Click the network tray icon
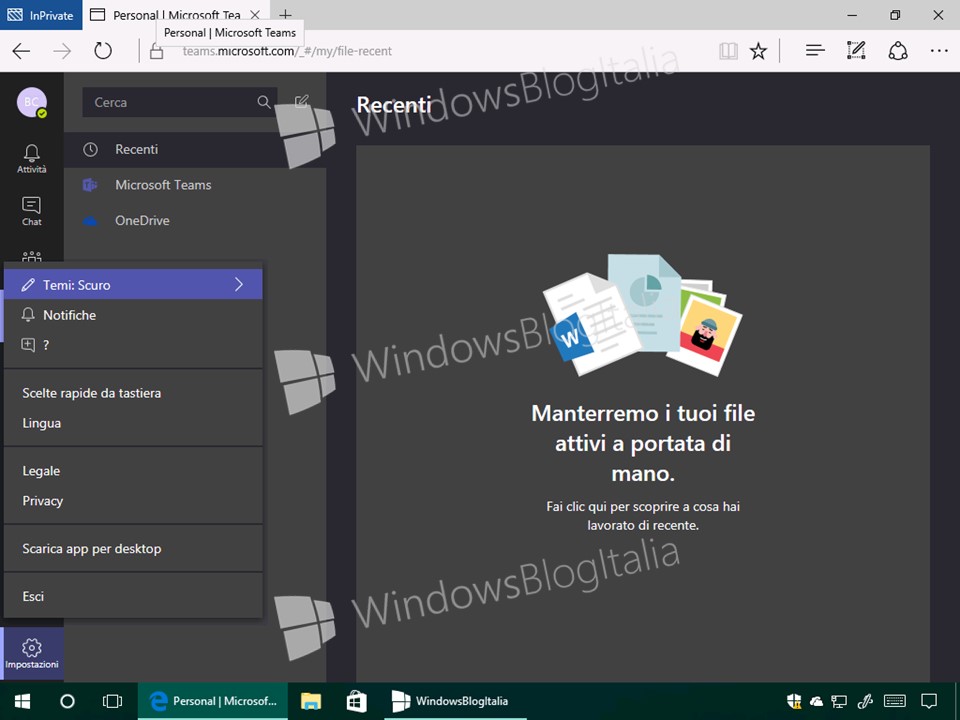Screen dimensions: 960x720 coord(839,701)
